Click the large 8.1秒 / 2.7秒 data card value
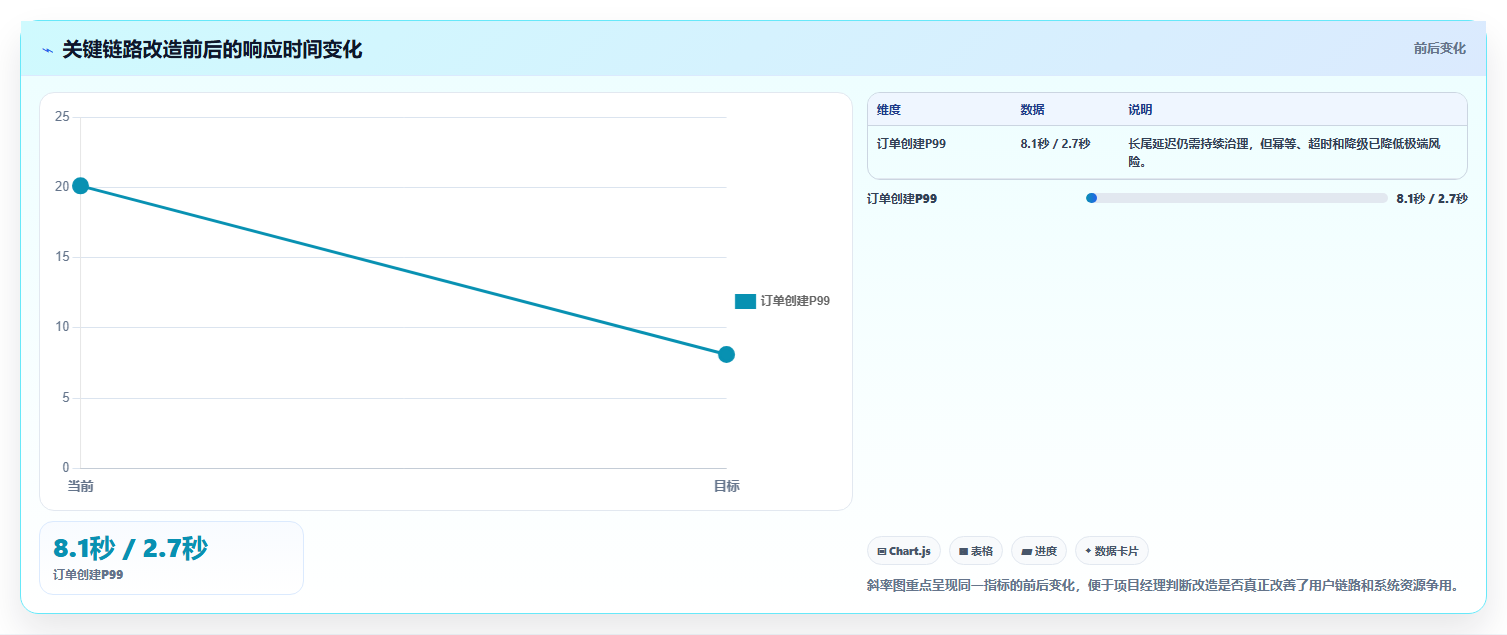The image size is (1507, 635). click(x=130, y=548)
